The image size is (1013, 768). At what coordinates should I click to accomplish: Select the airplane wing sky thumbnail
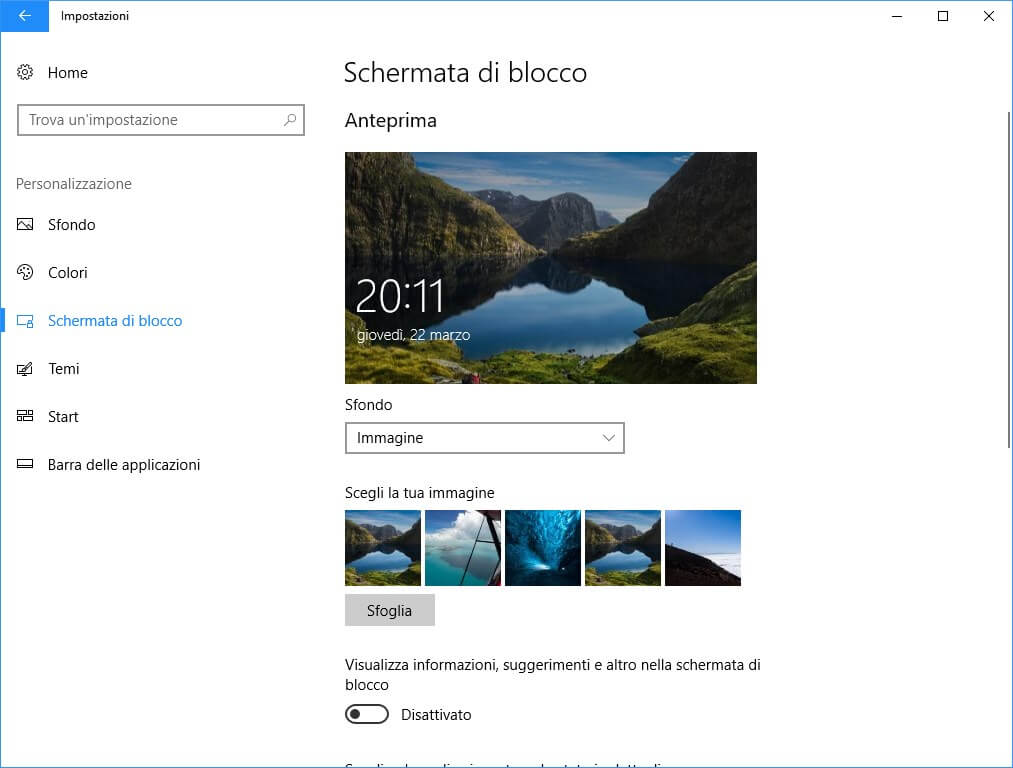coord(463,548)
